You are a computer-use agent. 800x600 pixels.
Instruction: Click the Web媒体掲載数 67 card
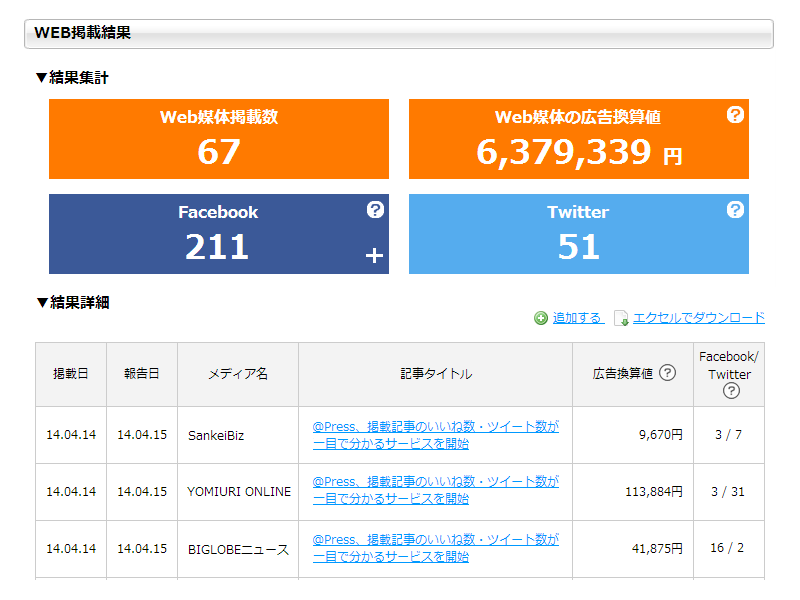[x=219, y=139]
